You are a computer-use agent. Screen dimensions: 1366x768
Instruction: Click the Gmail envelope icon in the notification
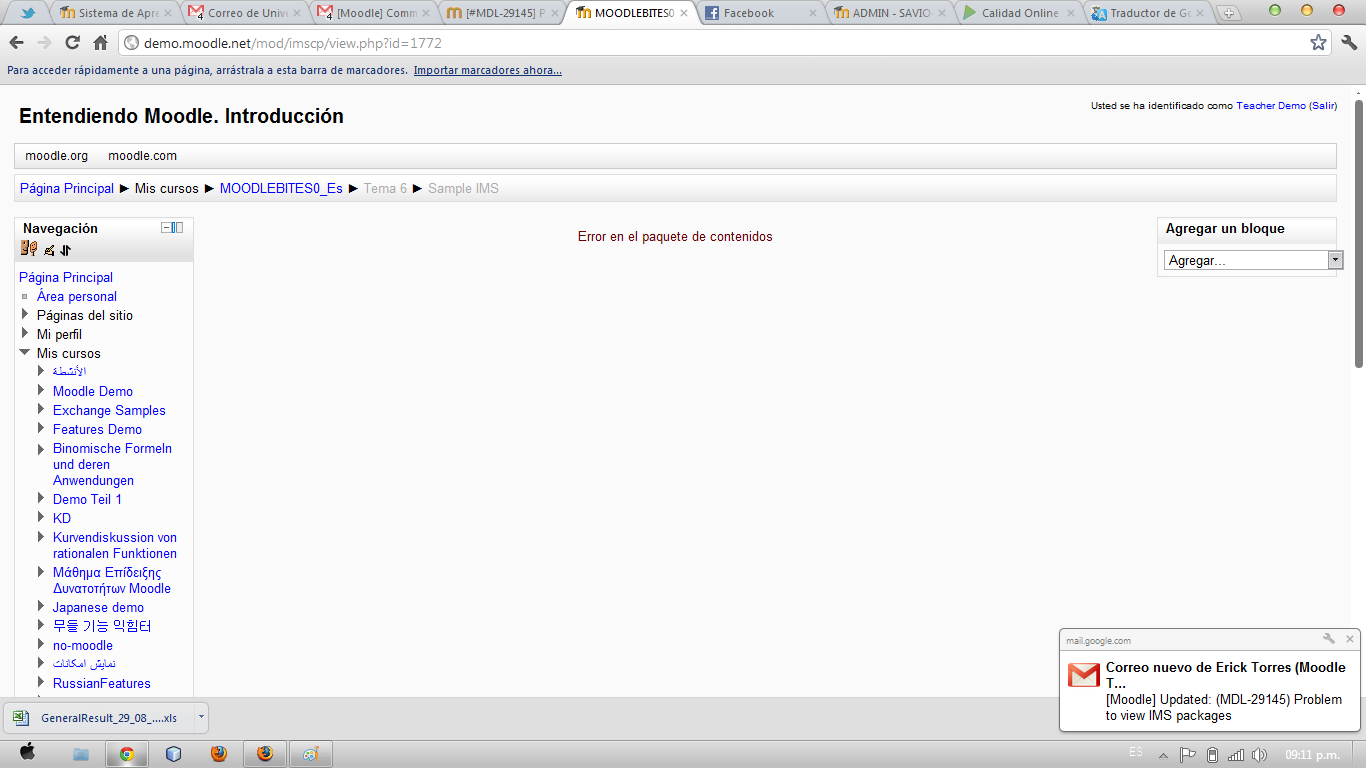pyautogui.click(x=1084, y=675)
